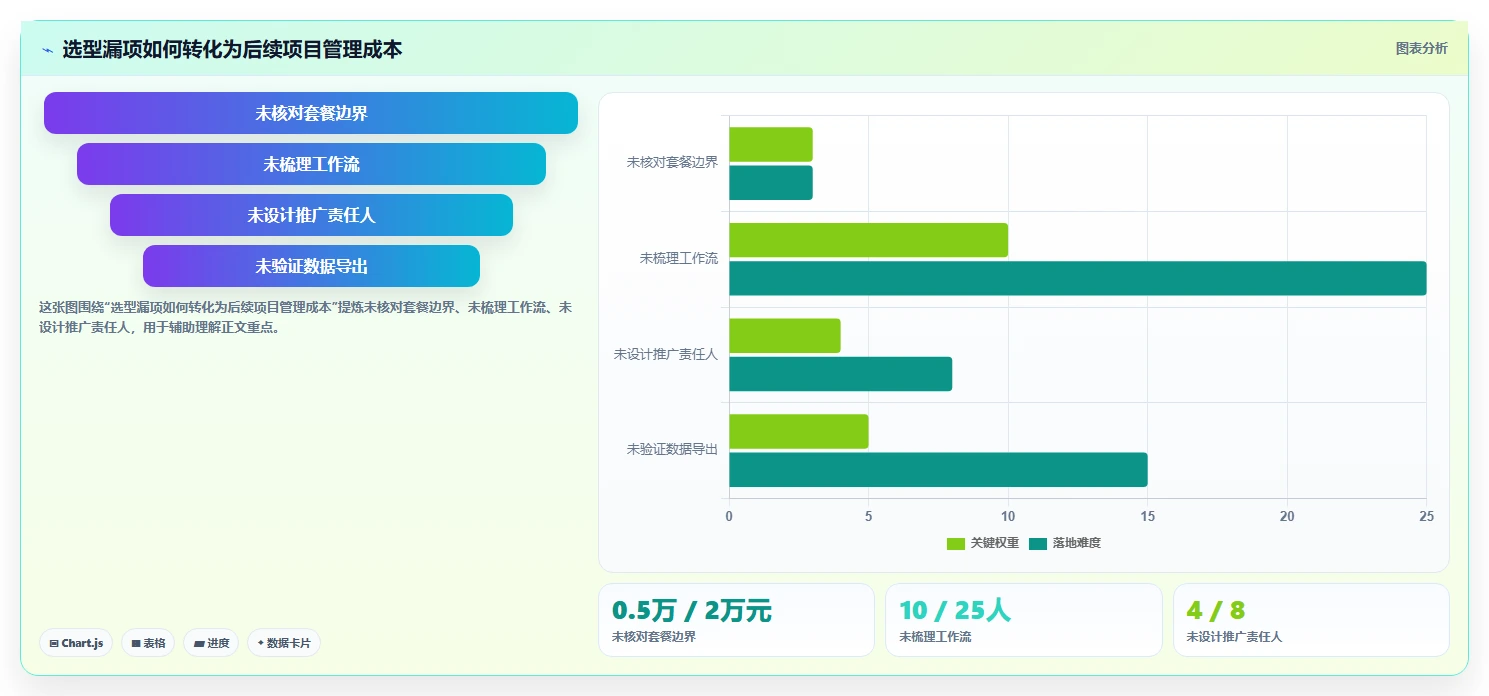This screenshot has height=696, width=1489.
Task: Toggle 关键权重 legend entry
Action: (x=983, y=543)
